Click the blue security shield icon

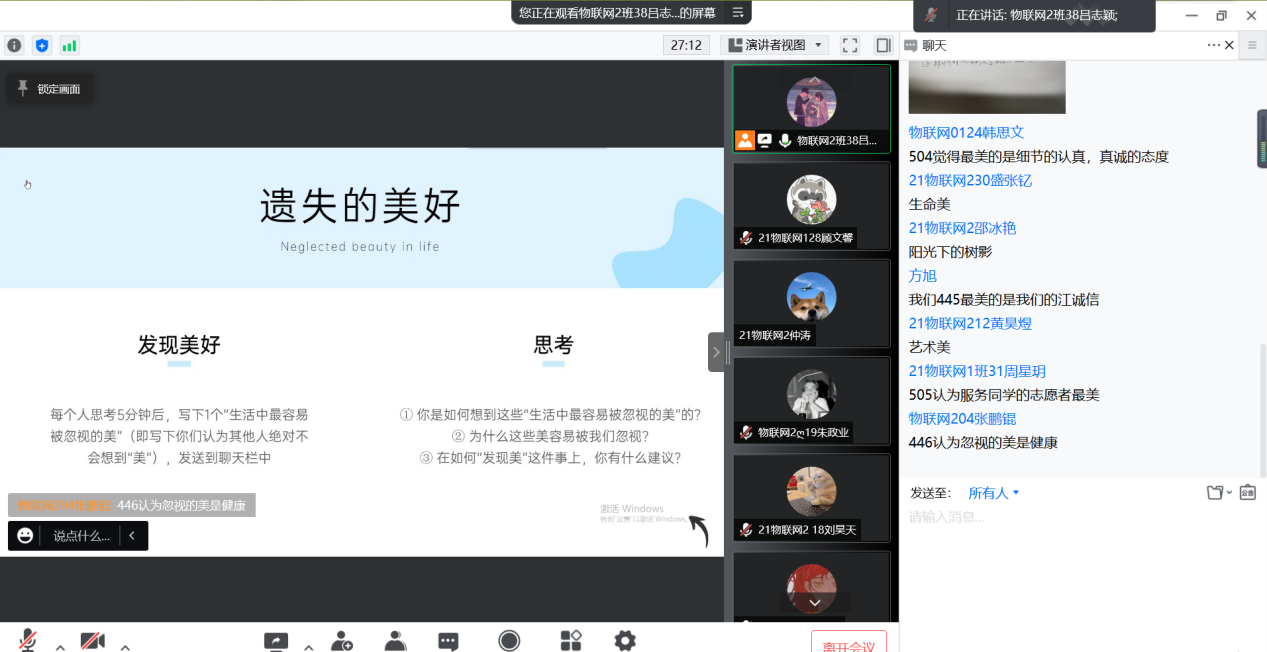pyautogui.click(x=42, y=45)
